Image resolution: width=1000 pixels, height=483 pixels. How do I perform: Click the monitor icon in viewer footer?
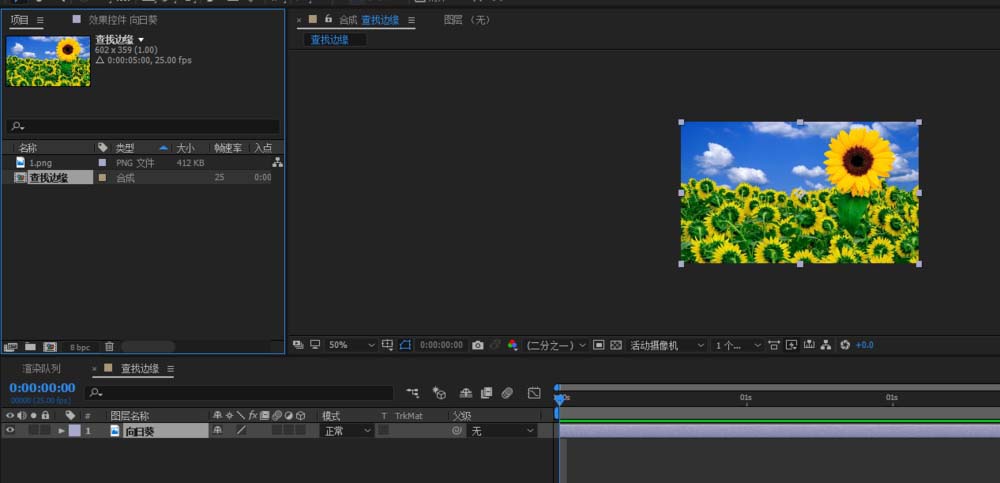tap(315, 345)
